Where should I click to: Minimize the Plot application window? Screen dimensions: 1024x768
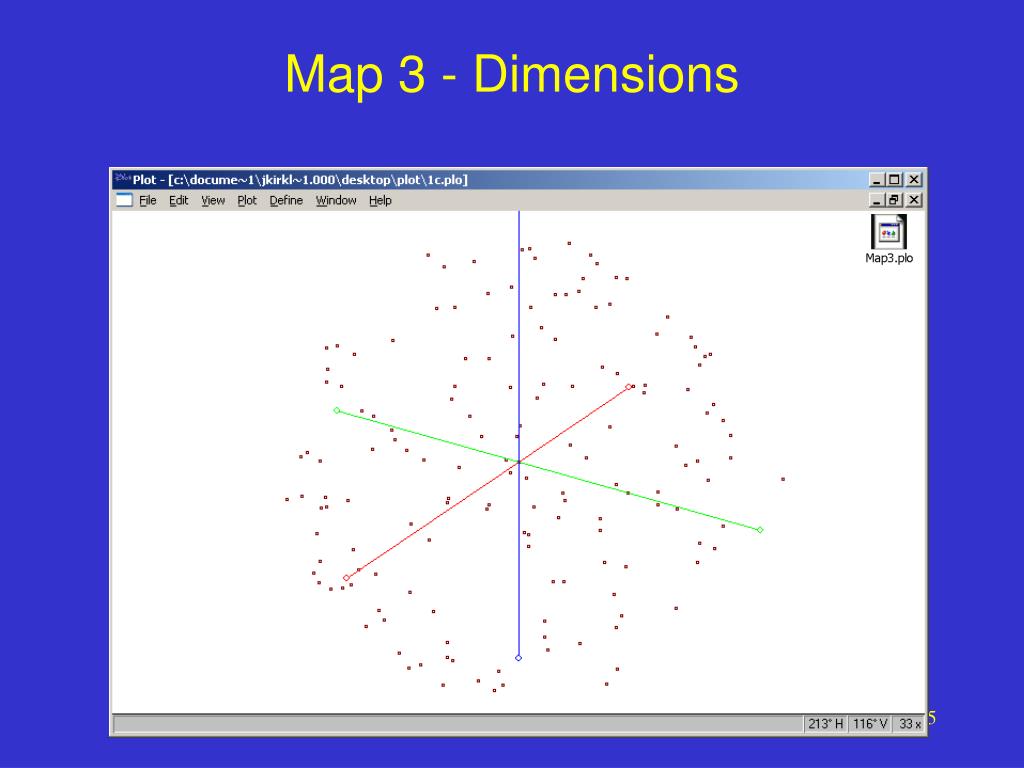pyautogui.click(x=877, y=180)
